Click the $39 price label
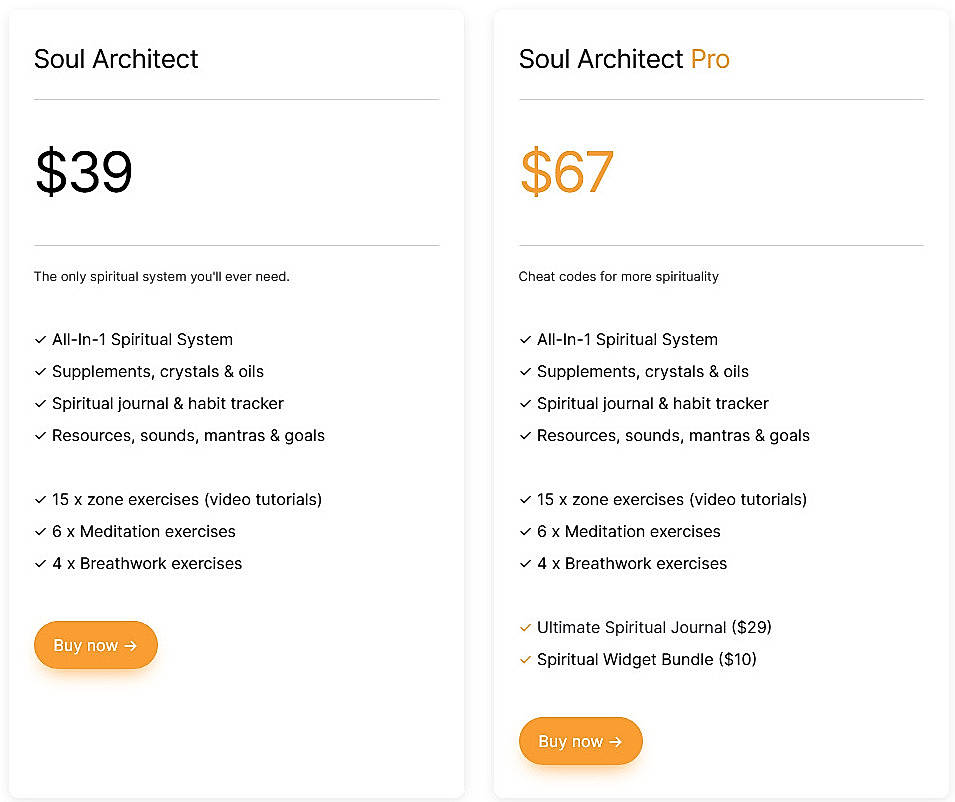Viewport: 955px width, 802px height. [x=83, y=172]
